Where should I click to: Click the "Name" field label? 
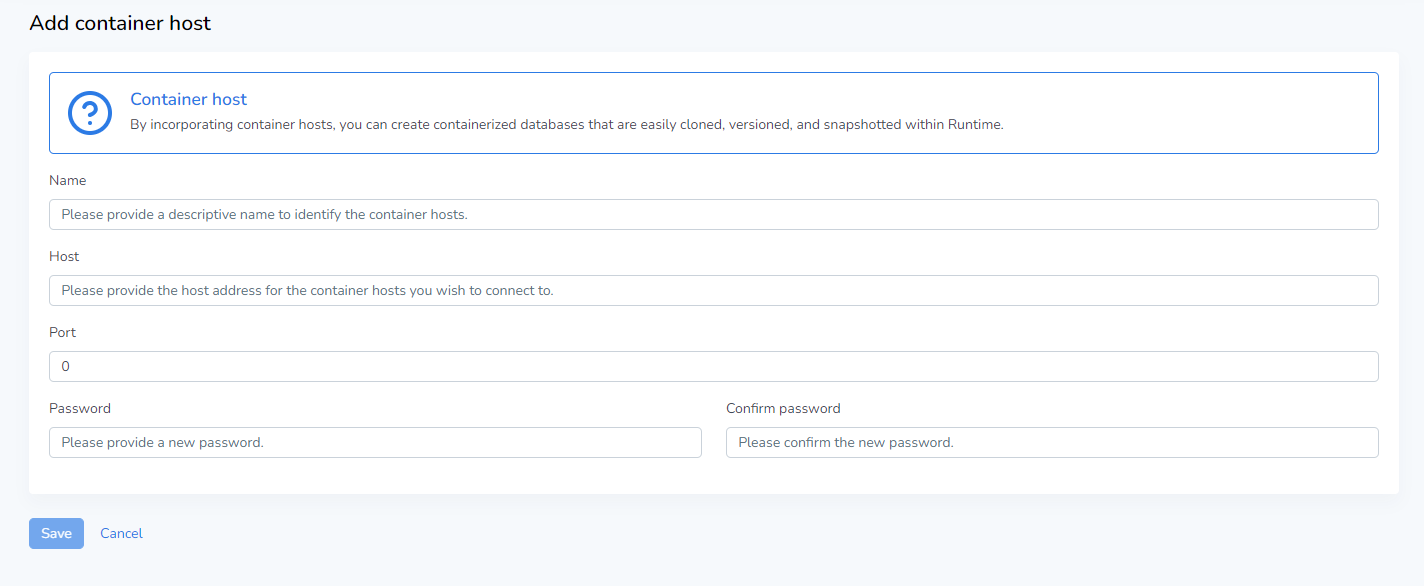click(x=68, y=181)
